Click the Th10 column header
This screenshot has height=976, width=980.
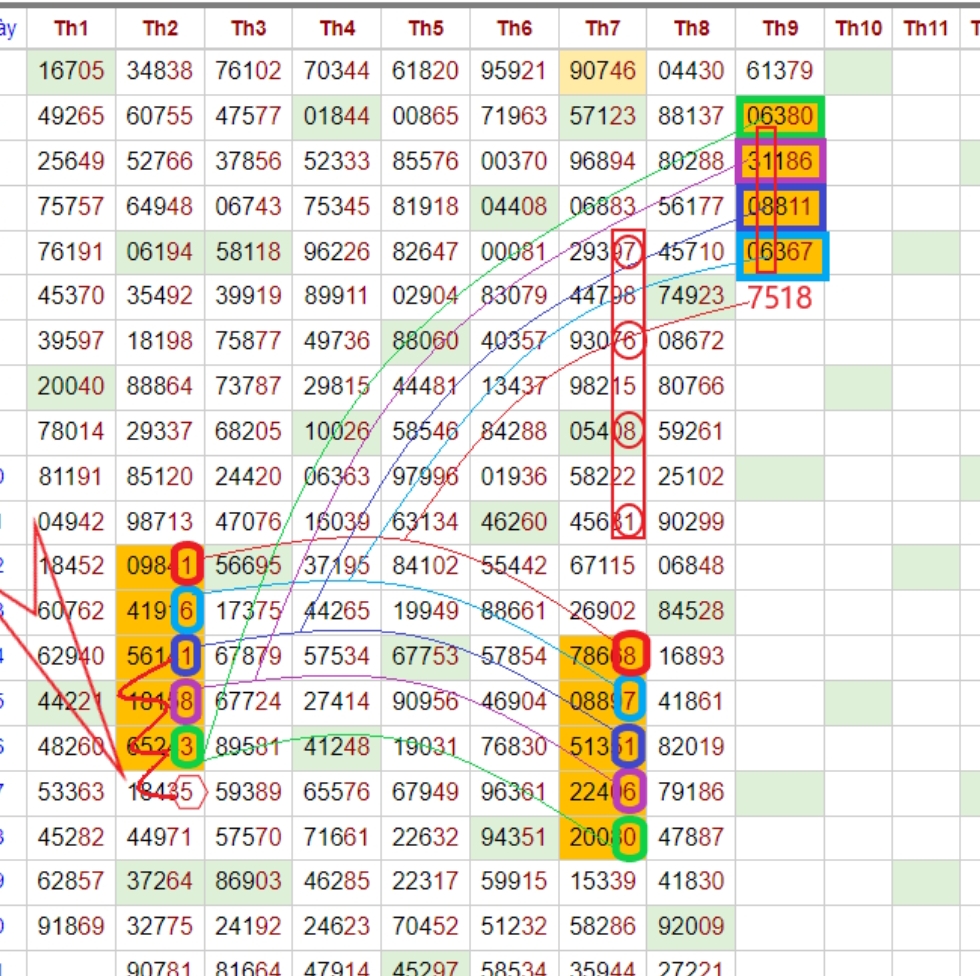point(858,28)
